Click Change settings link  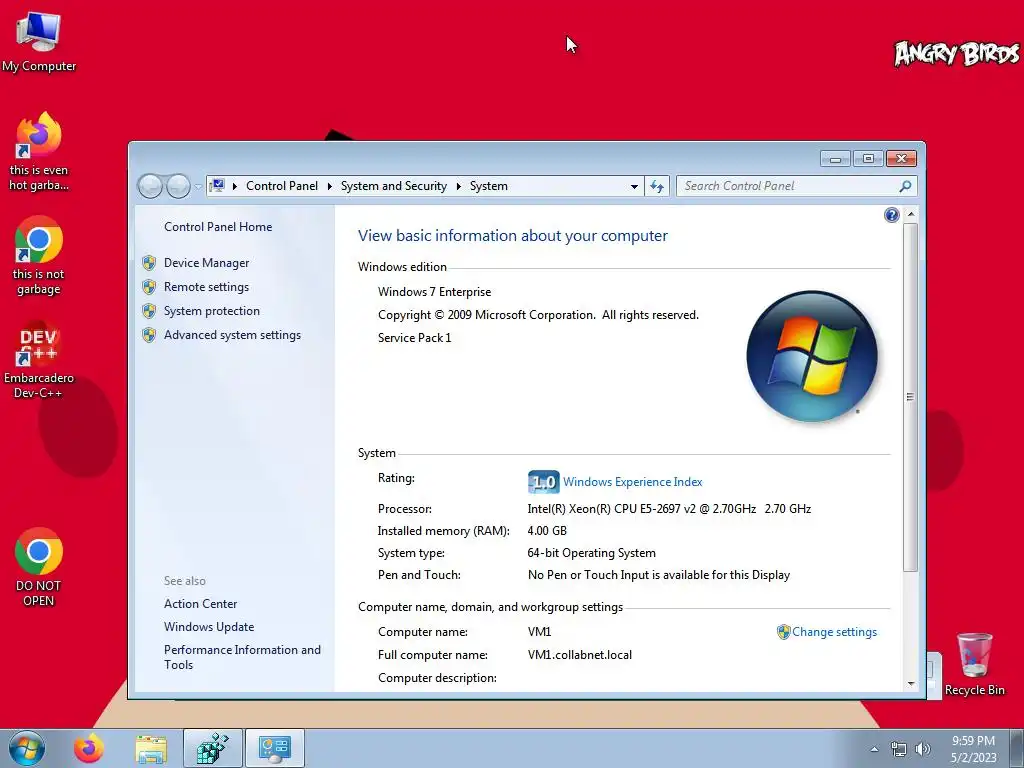point(834,632)
